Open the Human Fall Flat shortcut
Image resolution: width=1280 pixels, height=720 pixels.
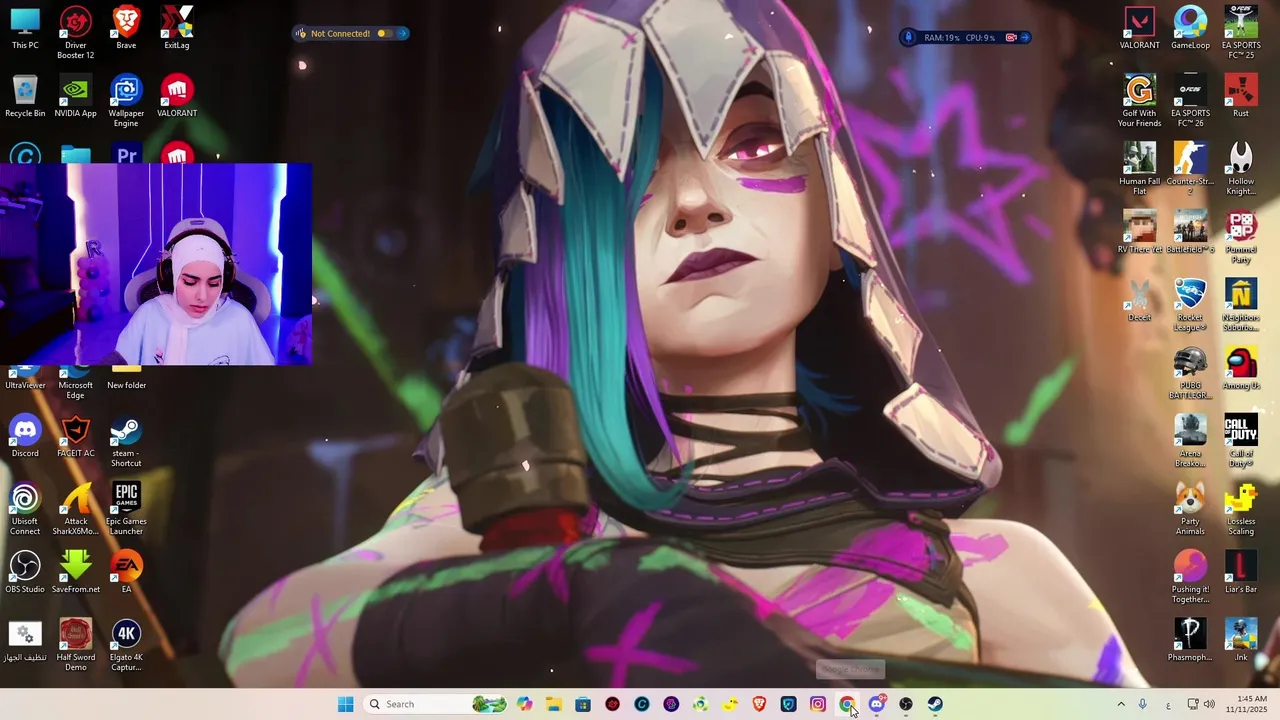coord(1140,168)
